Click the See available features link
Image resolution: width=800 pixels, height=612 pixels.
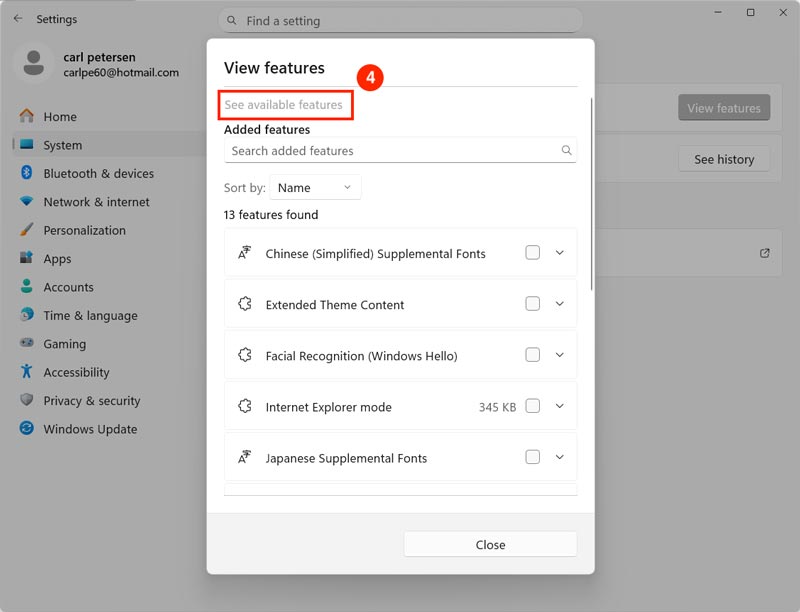(x=284, y=105)
